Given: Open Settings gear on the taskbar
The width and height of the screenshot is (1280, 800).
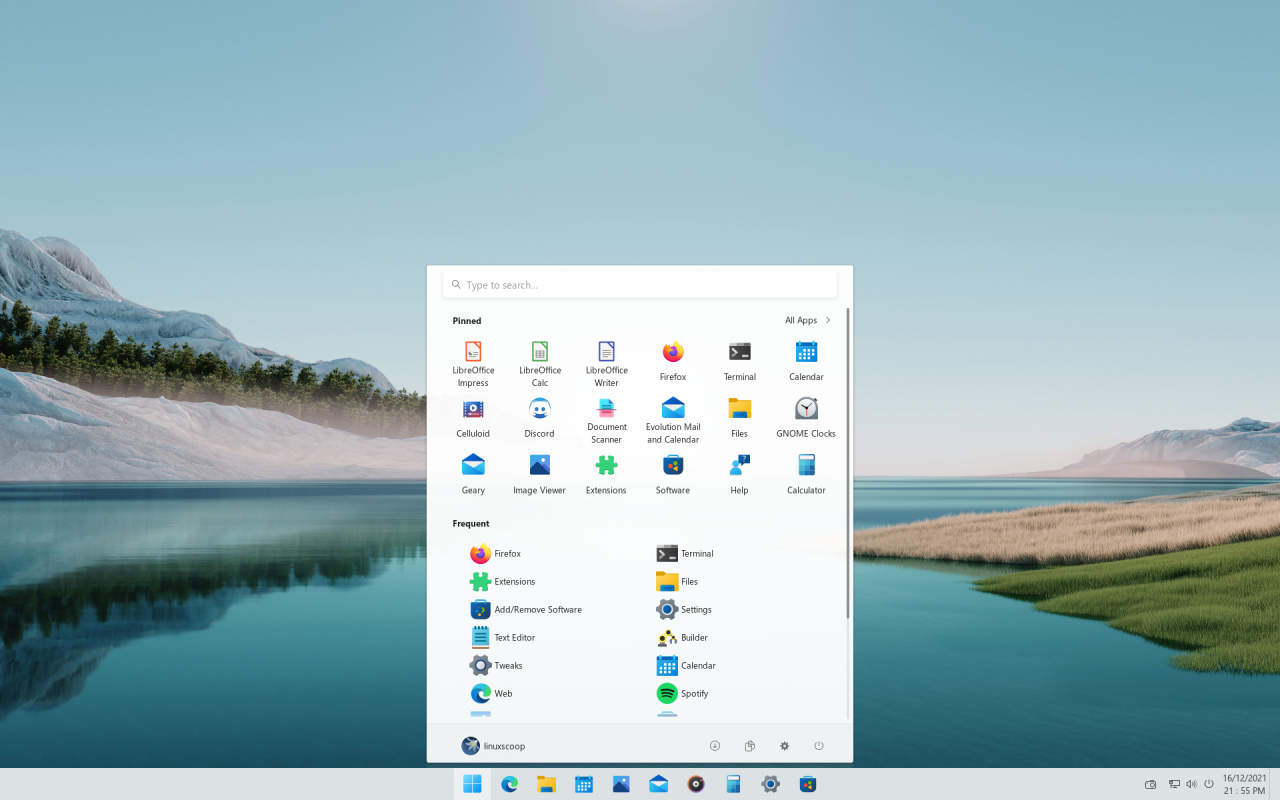Looking at the screenshot, I should (770, 784).
